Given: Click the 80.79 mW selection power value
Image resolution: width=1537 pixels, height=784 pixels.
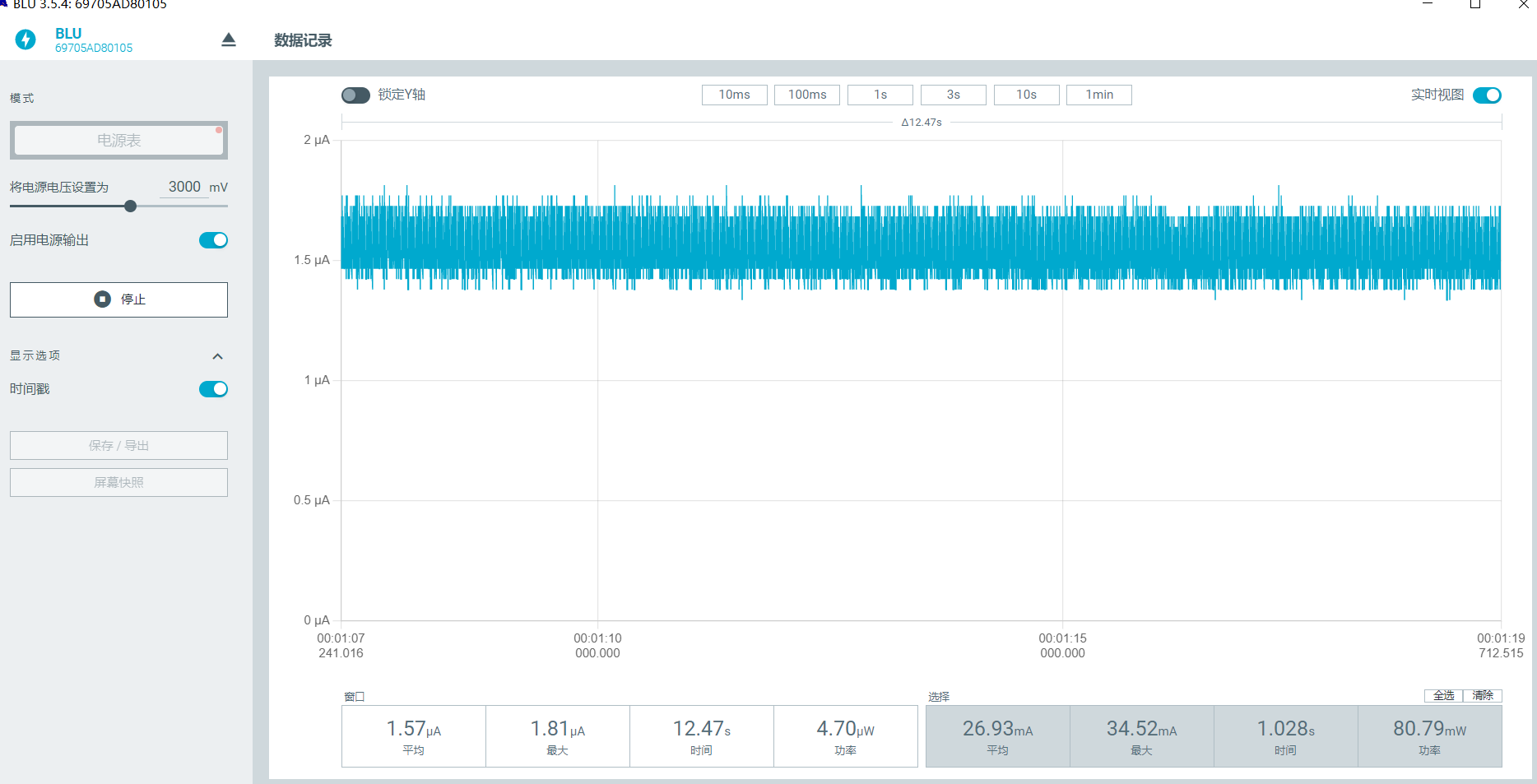Looking at the screenshot, I should [x=1430, y=729].
